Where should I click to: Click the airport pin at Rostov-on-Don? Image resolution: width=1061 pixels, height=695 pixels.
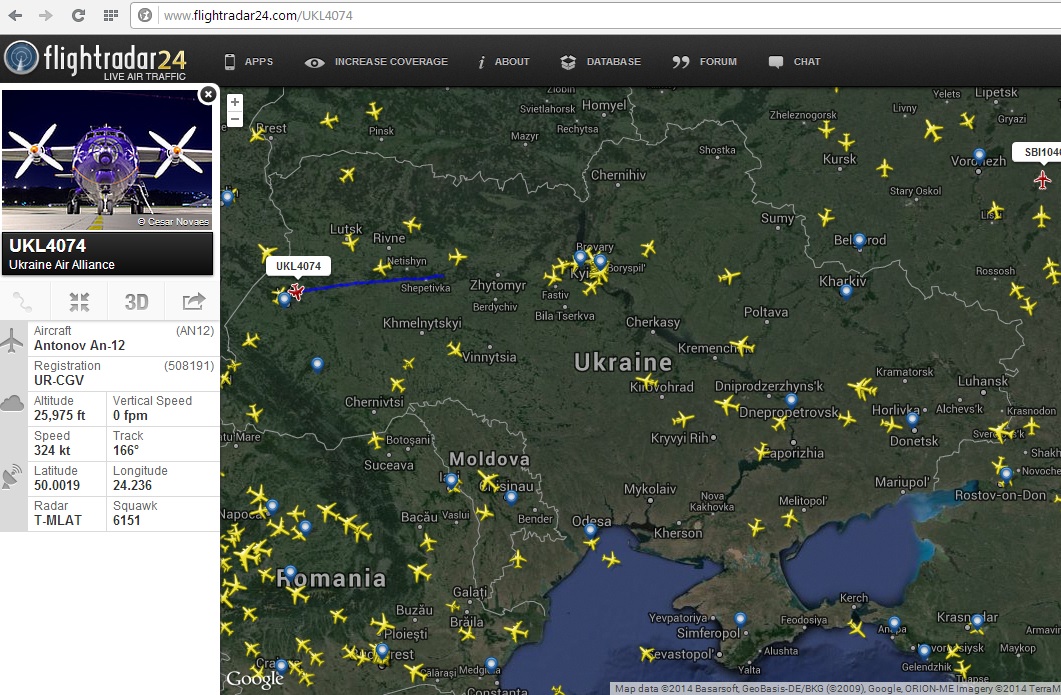coord(1006,474)
